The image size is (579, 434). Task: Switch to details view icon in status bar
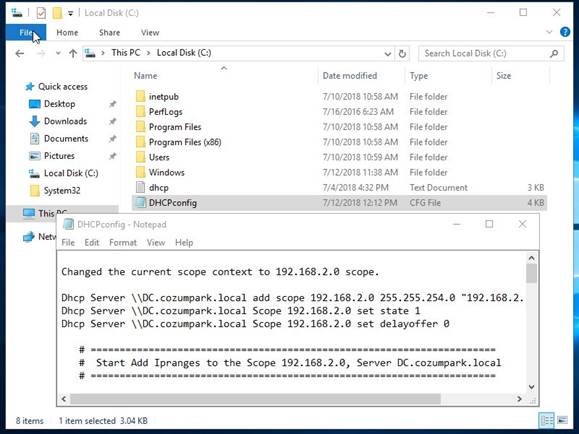(547, 420)
